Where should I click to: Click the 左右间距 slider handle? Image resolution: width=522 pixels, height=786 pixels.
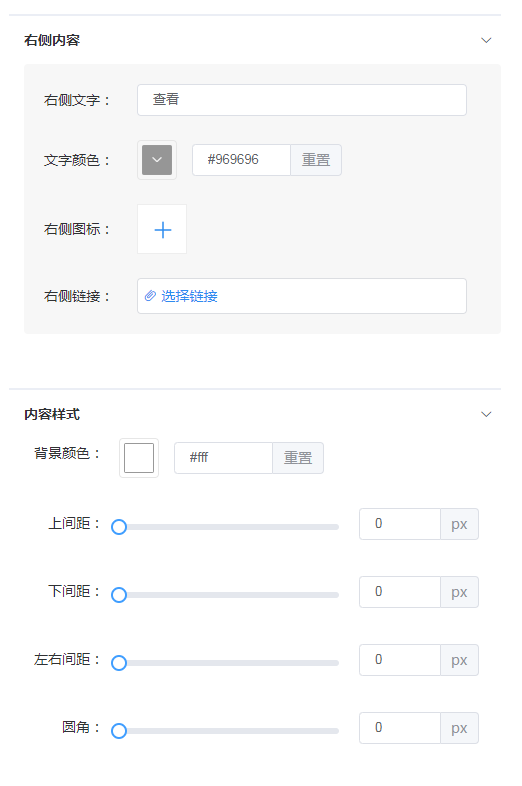pyautogui.click(x=119, y=663)
